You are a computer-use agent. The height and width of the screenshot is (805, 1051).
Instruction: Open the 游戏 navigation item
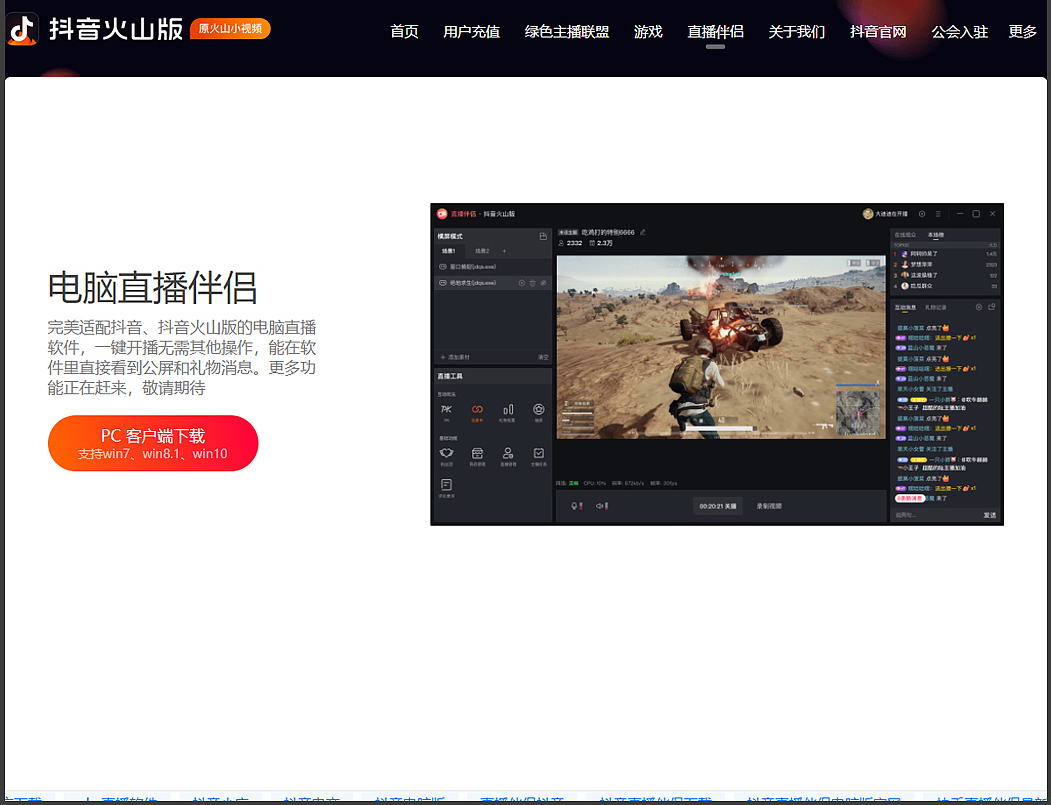point(648,32)
